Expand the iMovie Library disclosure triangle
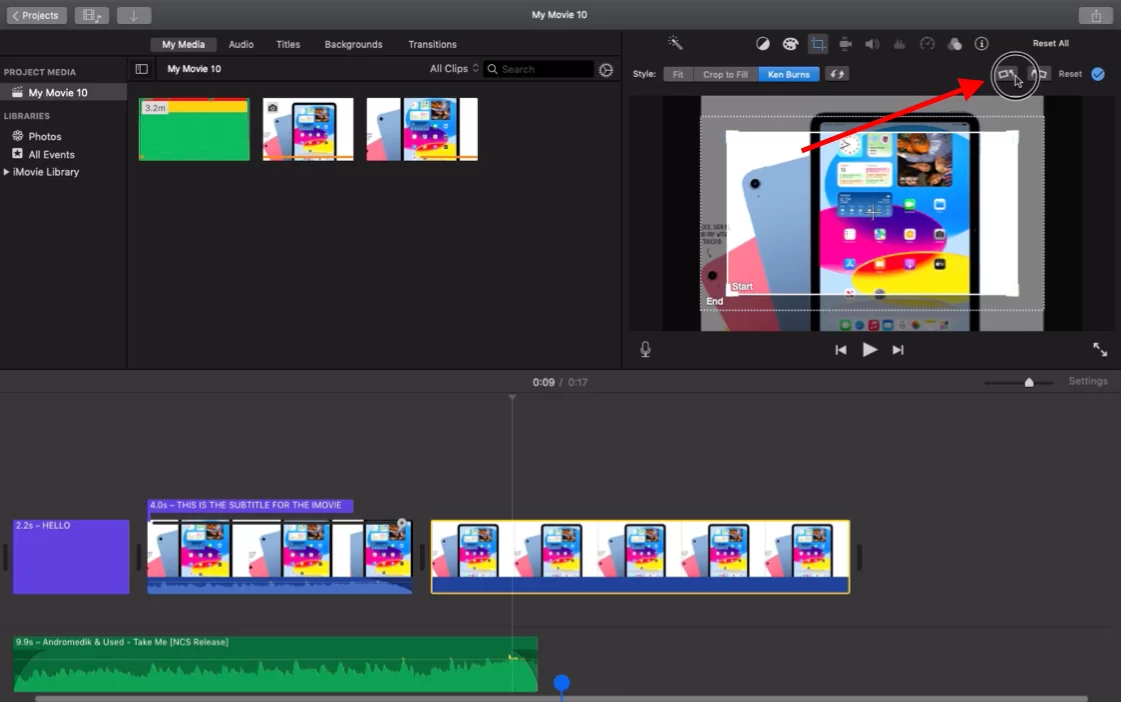 click(6, 172)
